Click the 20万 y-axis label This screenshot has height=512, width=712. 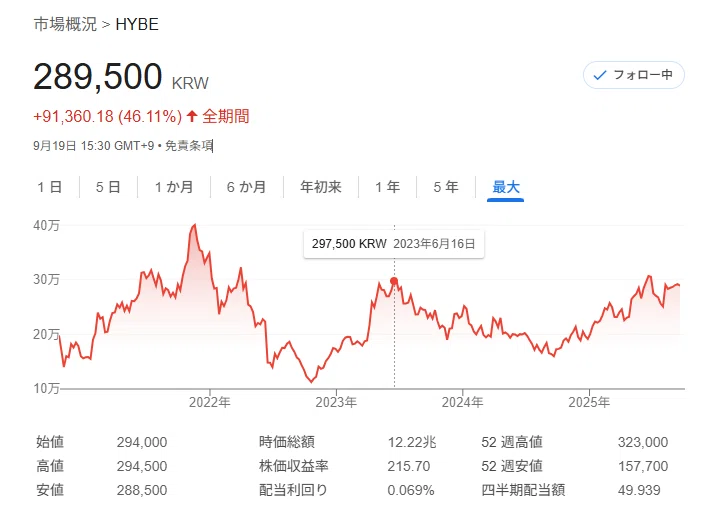(x=46, y=334)
